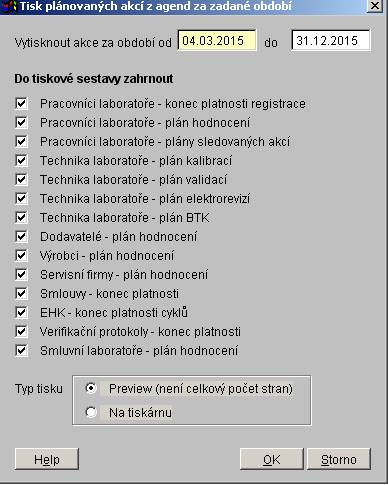
Task: Toggle Pracovníci laboratoře - plány sledovaných akcí
Action: [x=21, y=141]
